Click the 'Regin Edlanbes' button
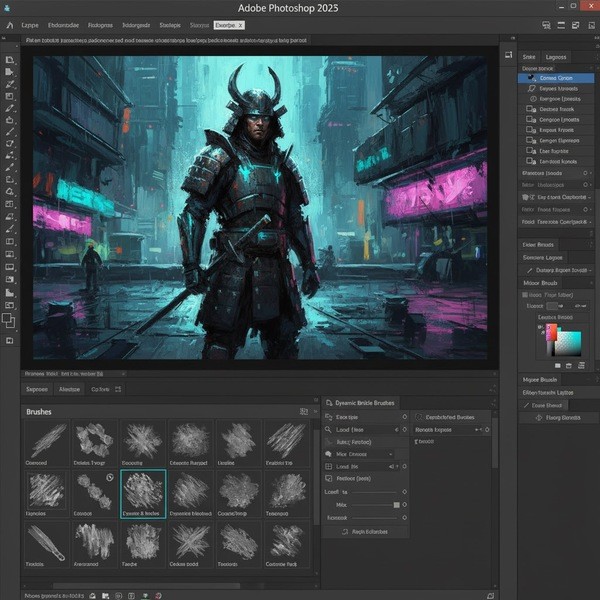This screenshot has width=600, height=600. (365, 532)
